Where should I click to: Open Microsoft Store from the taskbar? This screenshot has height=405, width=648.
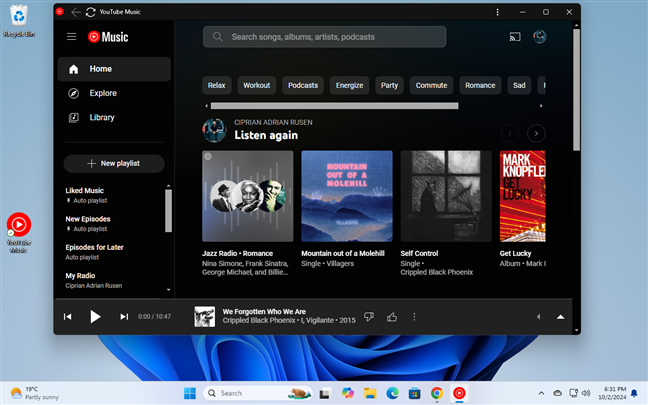pos(415,393)
